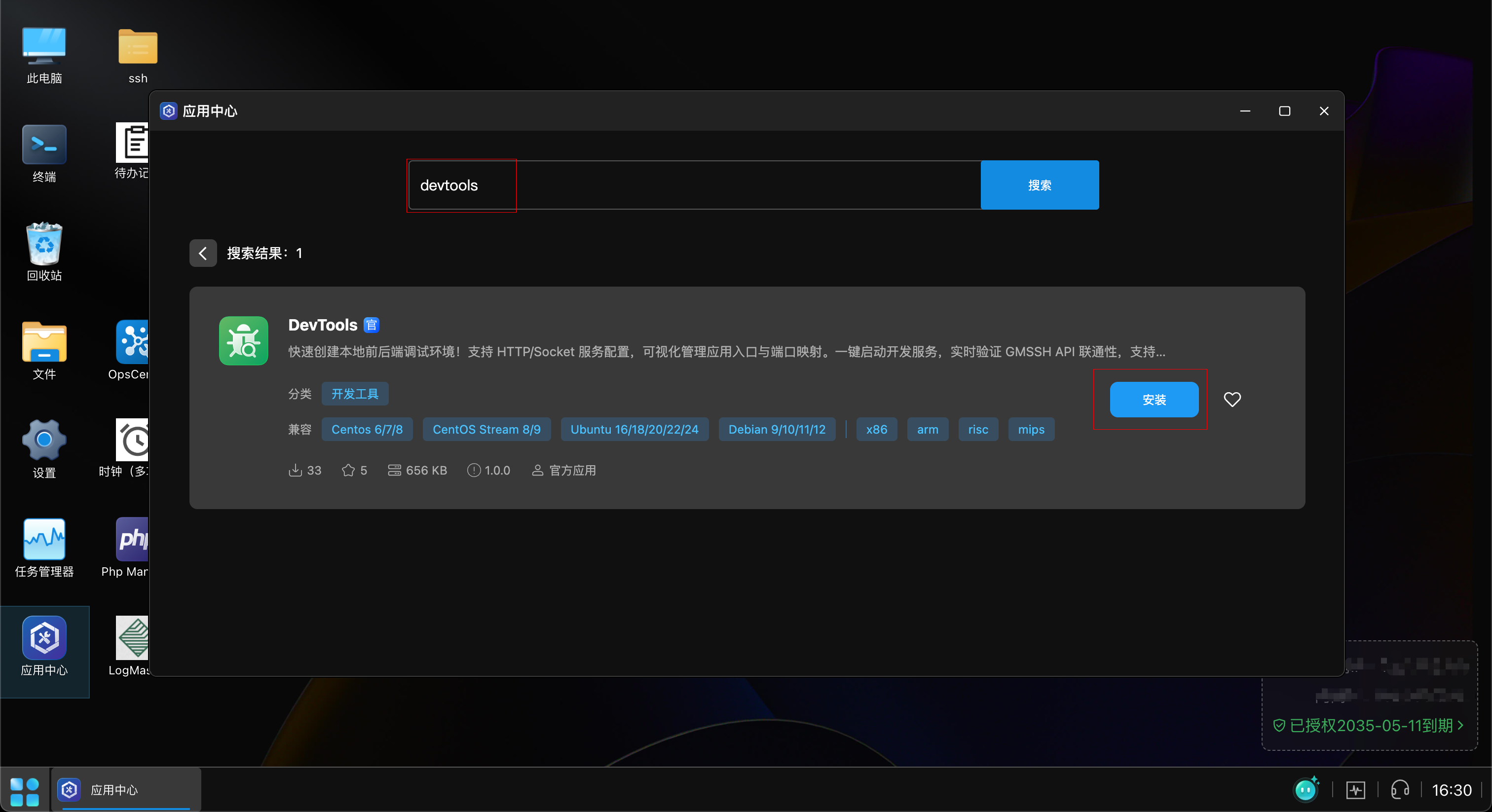Click the taskbar clock 16:30

tap(1452, 790)
